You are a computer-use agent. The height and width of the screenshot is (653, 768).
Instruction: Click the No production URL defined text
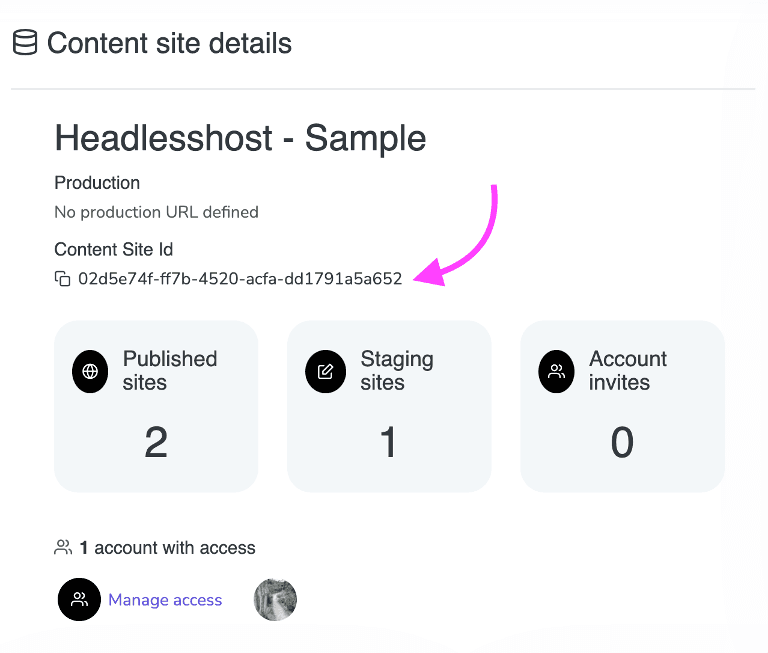pyautogui.click(x=156, y=212)
